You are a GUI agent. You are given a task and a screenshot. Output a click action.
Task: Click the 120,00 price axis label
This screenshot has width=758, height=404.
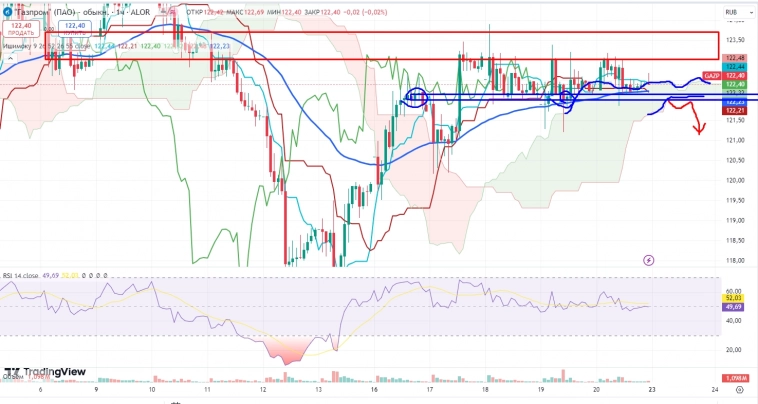point(735,180)
